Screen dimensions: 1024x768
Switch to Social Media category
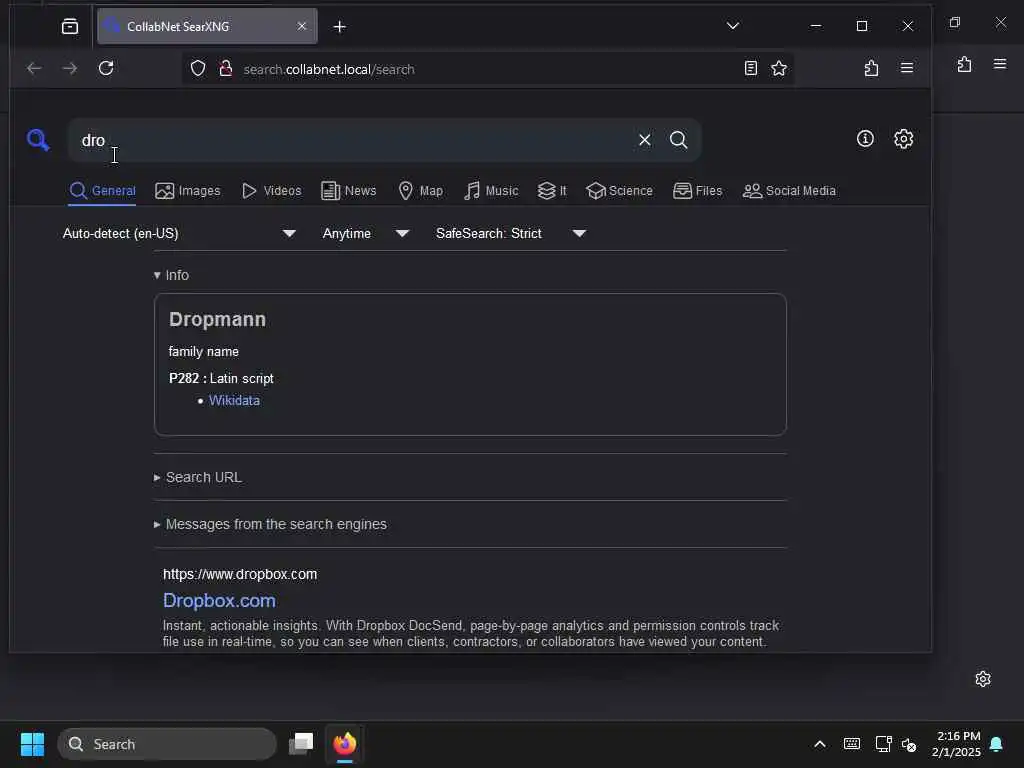(789, 191)
